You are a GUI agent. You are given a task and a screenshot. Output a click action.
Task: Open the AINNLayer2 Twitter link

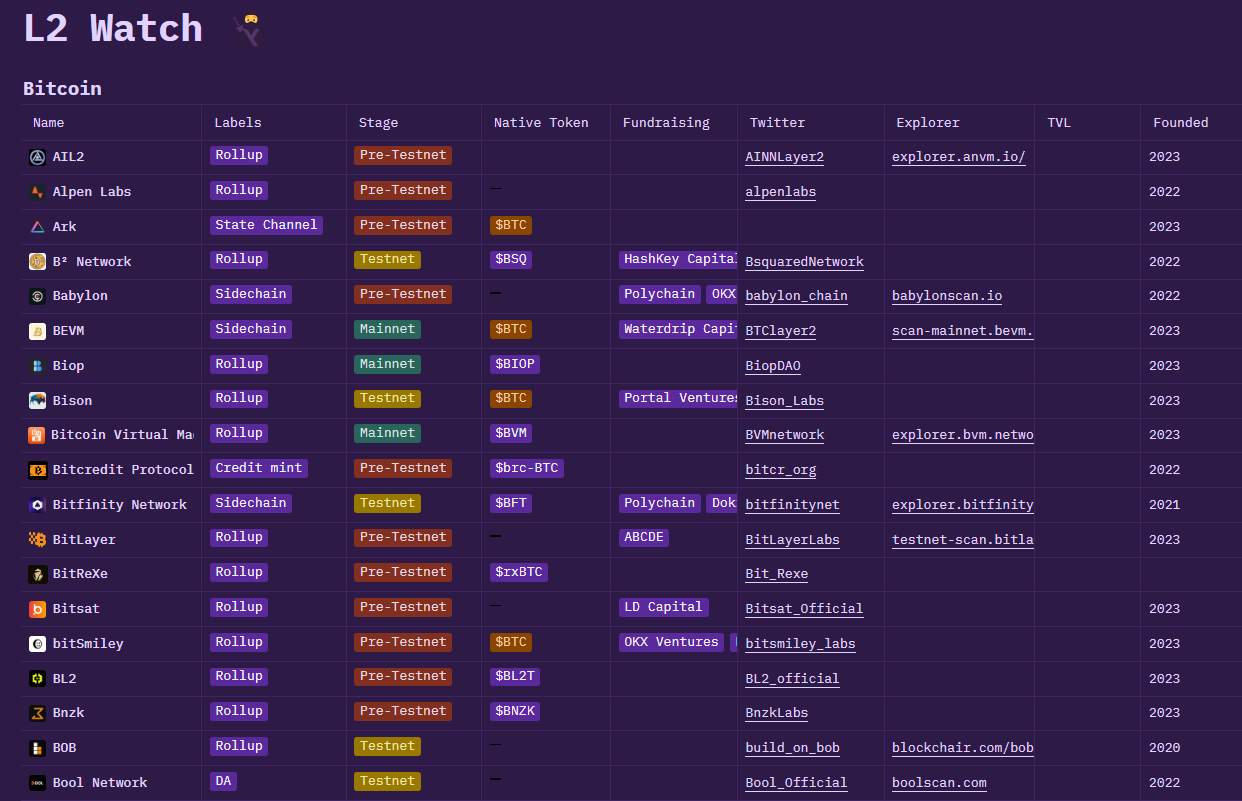pos(784,157)
